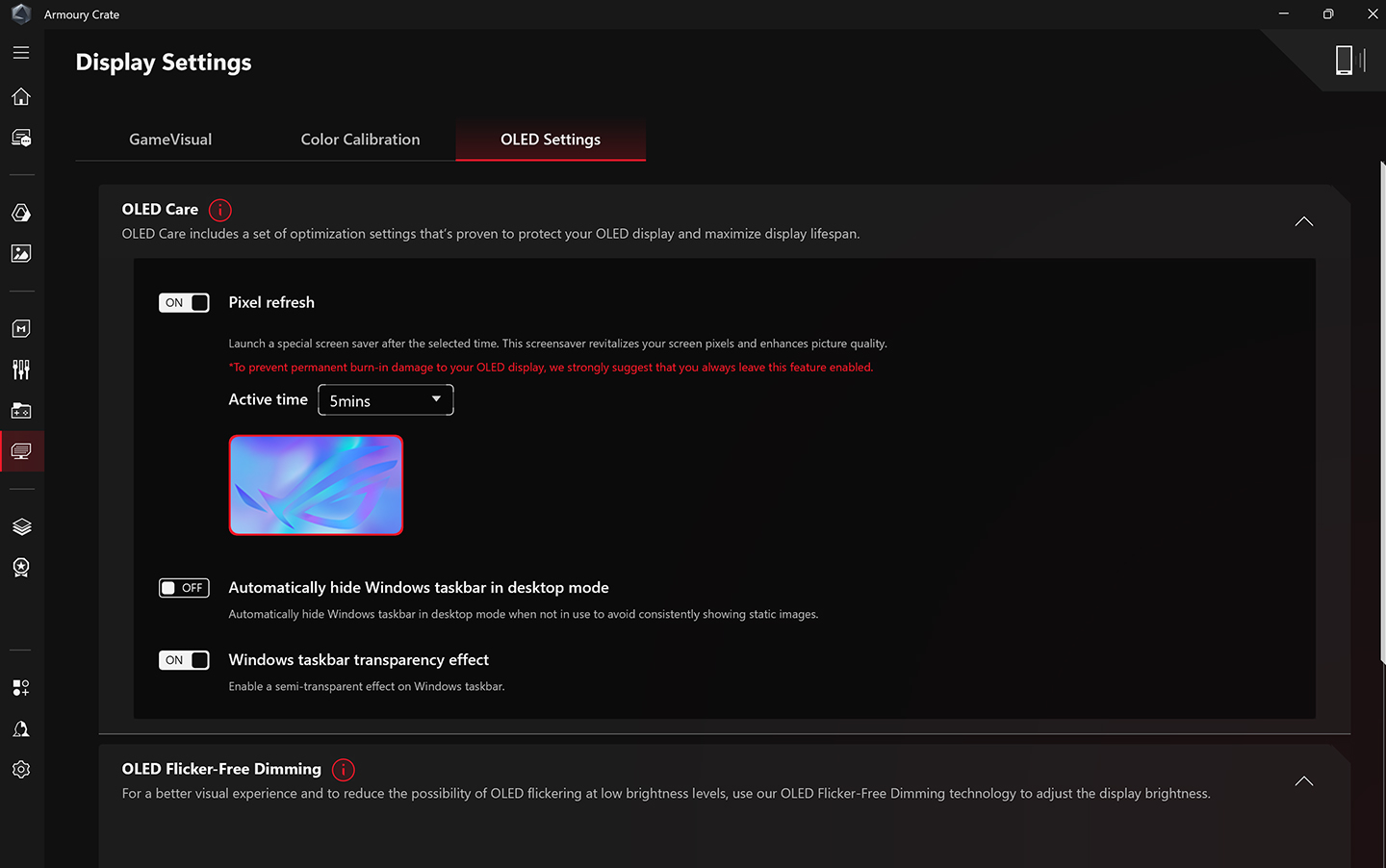This screenshot has height=868, width=1386.
Task: Open the notifications bell icon
Action: click(x=20, y=728)
